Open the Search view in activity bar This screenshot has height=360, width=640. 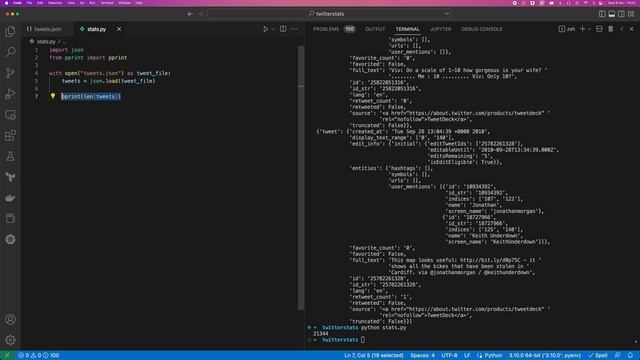[10, 52]
